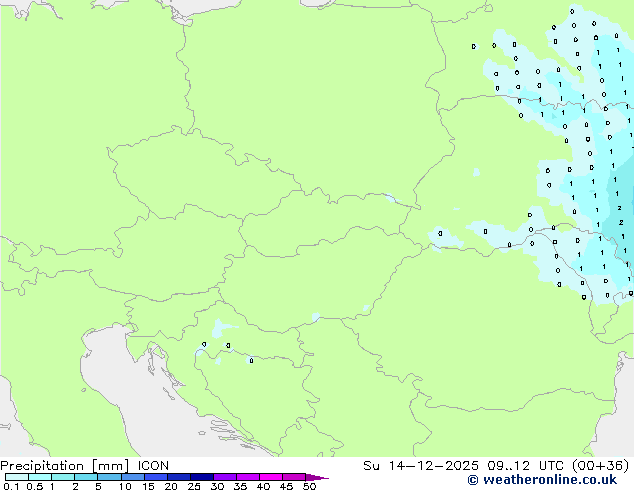Click the "Precipitation" title word
The width and height of the screenshot is (634, 490).
pyautogui.click(x=42, y=466)
